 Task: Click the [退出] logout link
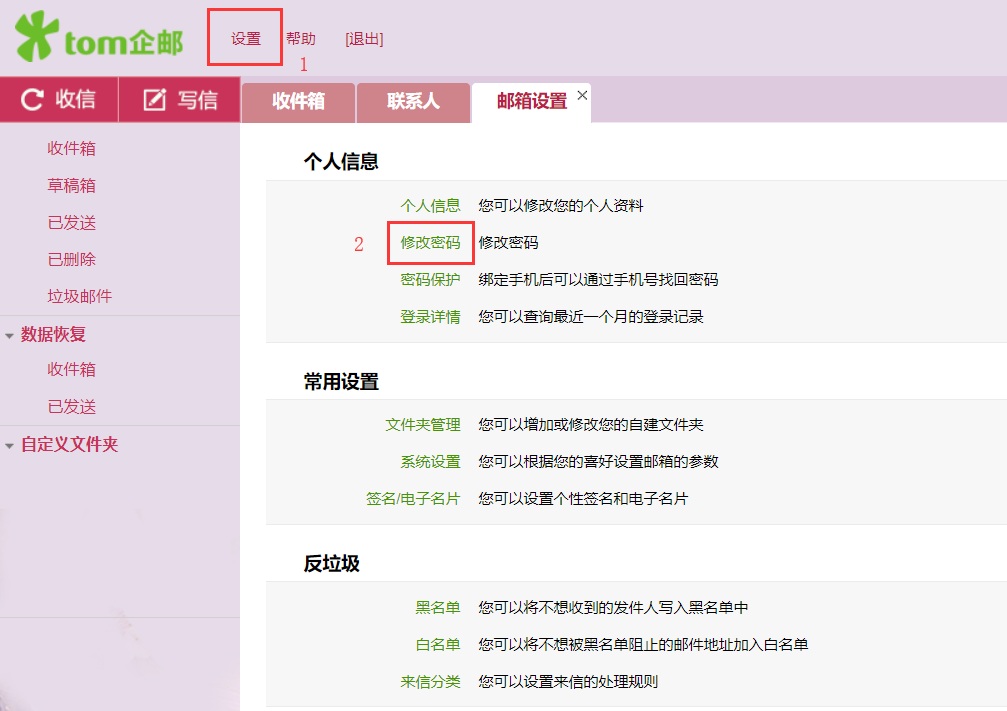click(x=364, y=39)
